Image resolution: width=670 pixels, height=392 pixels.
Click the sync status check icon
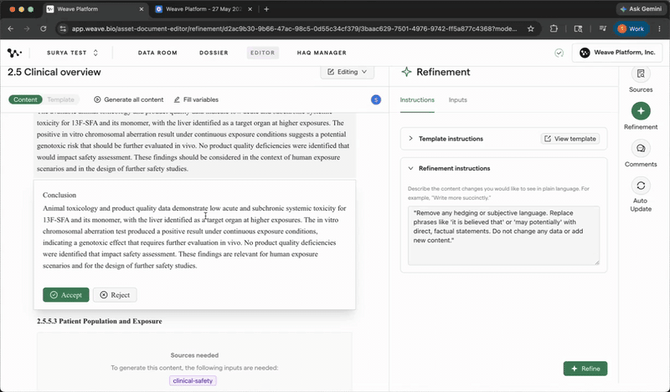pyautogui.click(x=559, y=53)
